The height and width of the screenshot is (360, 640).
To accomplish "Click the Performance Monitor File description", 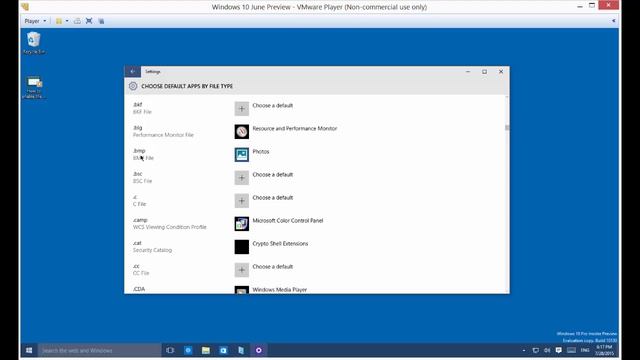I will coord(163,135).
